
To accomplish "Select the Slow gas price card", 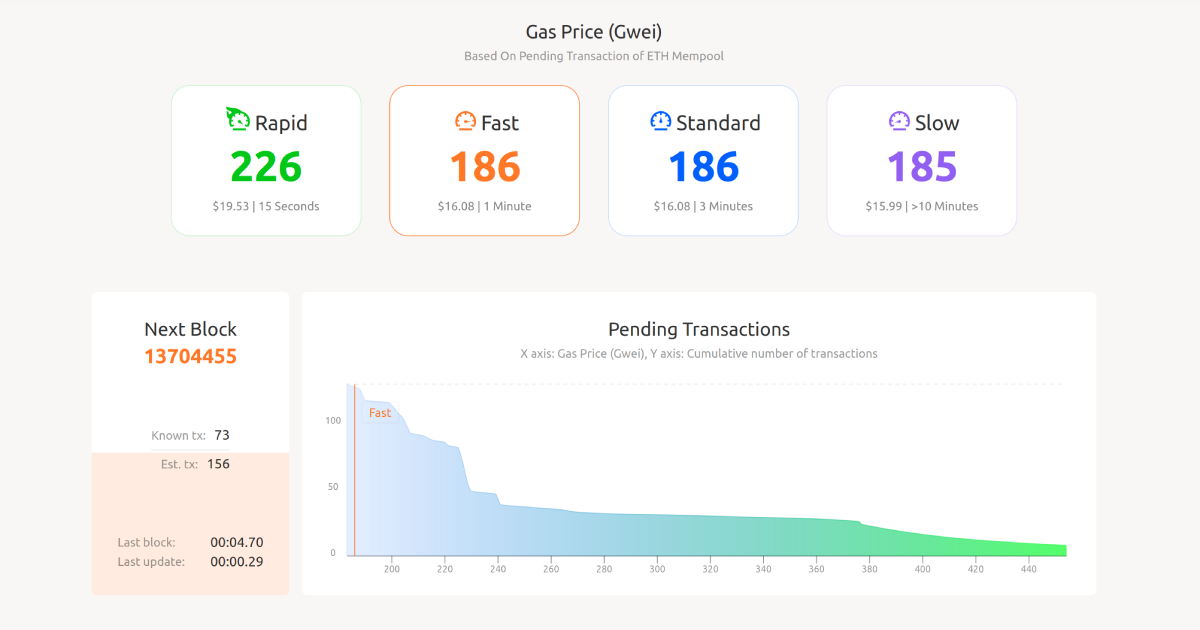I will coord(921,160).
